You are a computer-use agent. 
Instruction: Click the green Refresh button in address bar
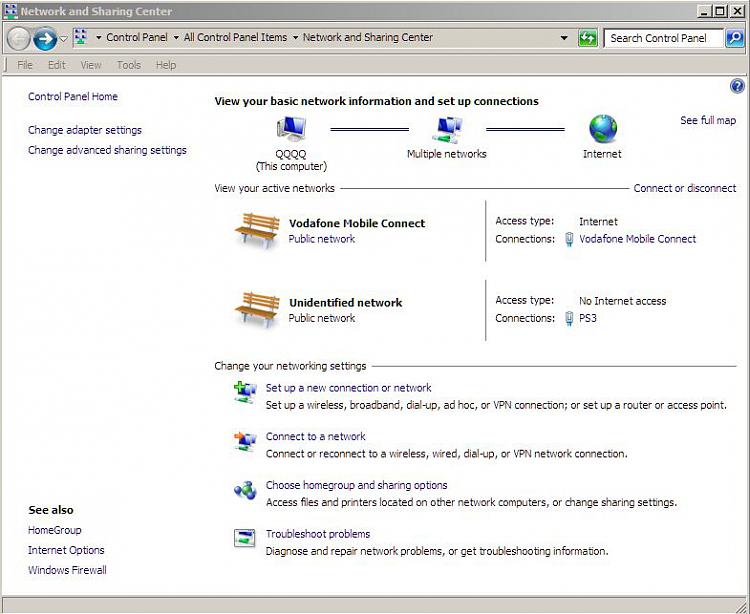(x=587, y=38)
